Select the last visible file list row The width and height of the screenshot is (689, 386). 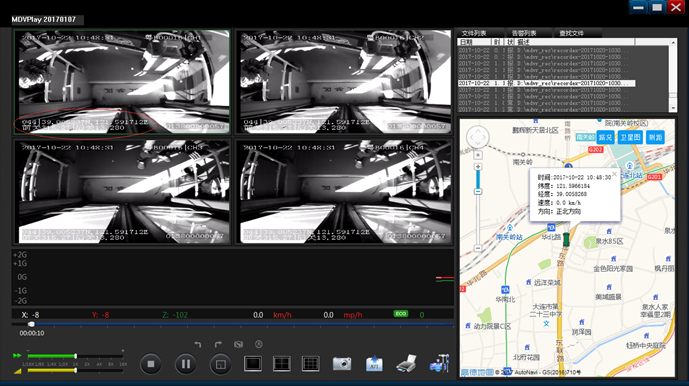[546, 109]
